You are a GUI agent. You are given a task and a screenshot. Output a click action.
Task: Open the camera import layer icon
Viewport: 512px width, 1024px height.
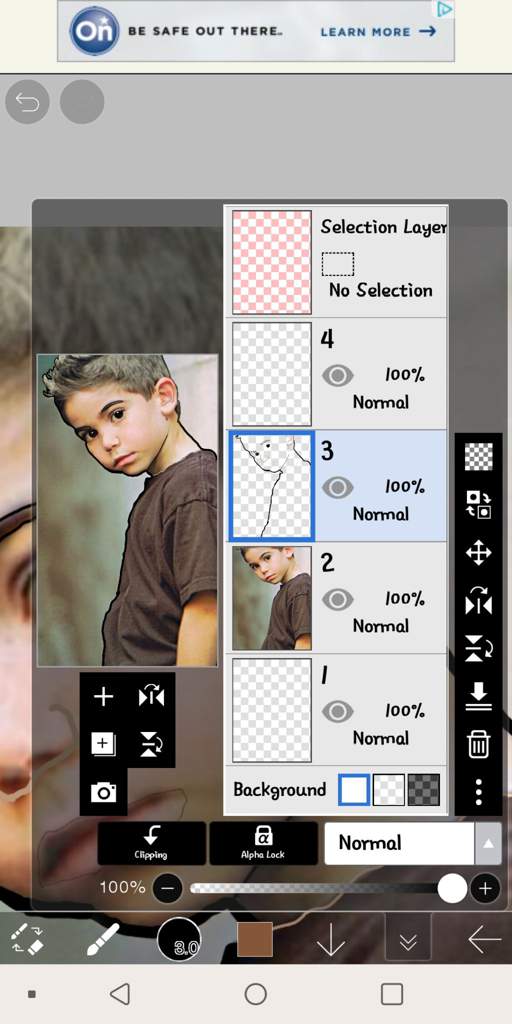103,792
